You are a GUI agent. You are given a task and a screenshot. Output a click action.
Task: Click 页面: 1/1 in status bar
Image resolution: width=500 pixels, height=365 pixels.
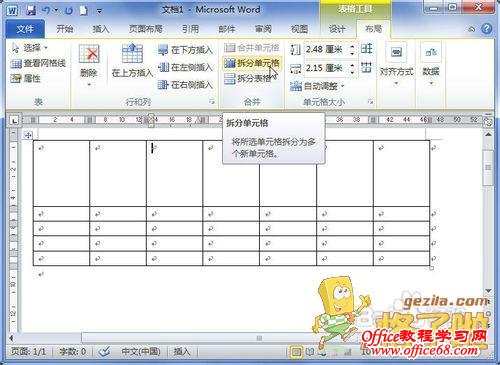tap(28, 352)
